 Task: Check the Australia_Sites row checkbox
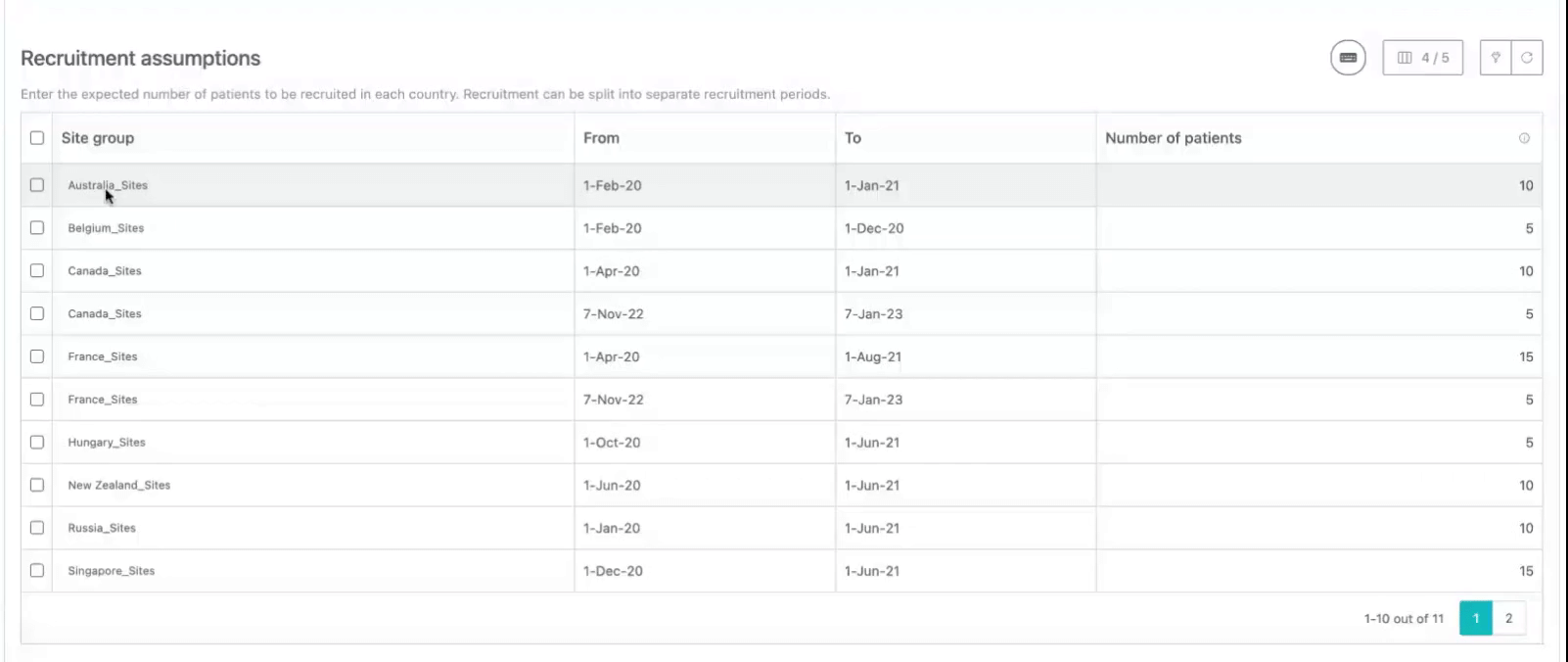click(x=37, y=185)
